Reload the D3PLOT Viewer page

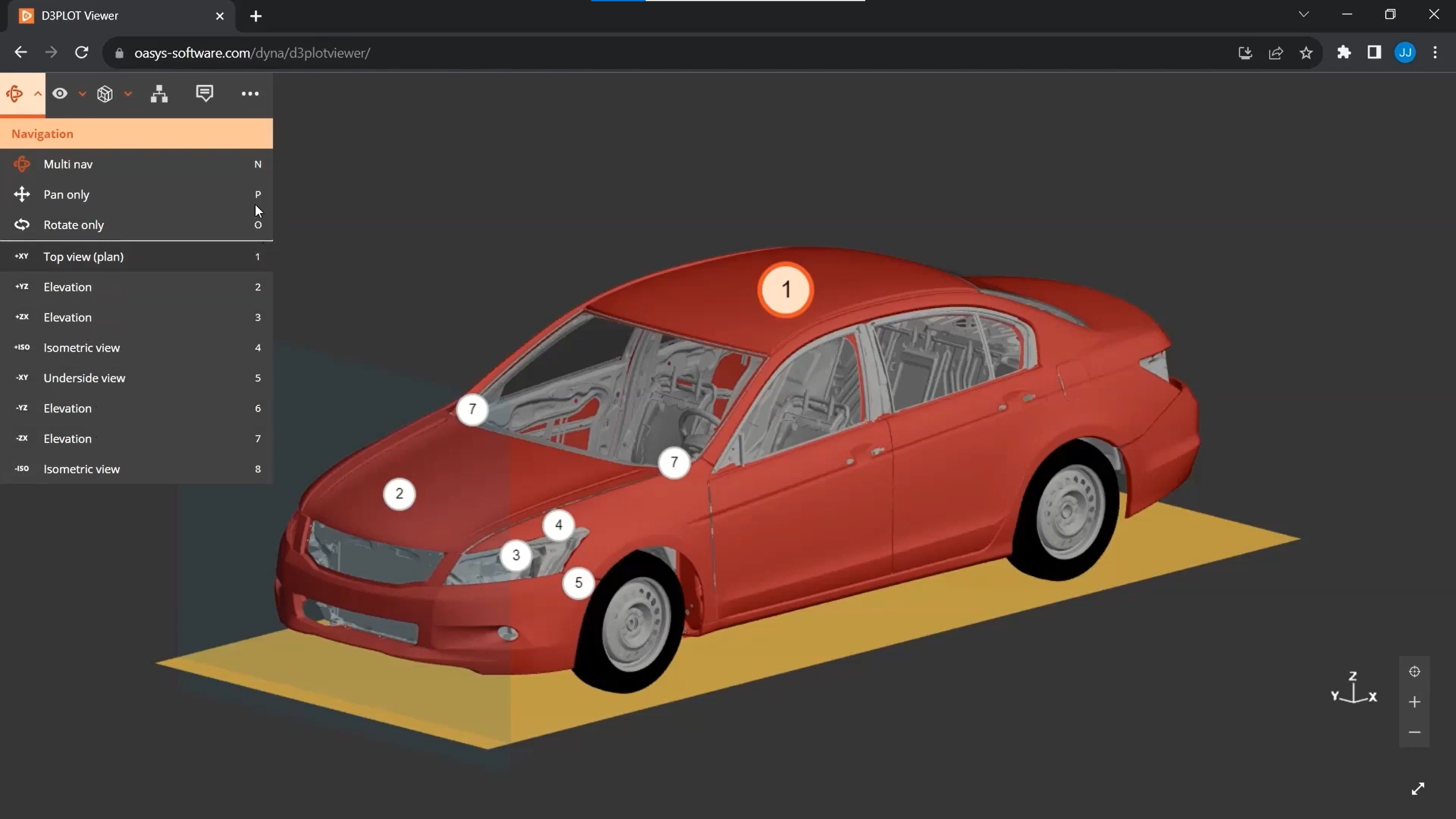tap(82, 53)
